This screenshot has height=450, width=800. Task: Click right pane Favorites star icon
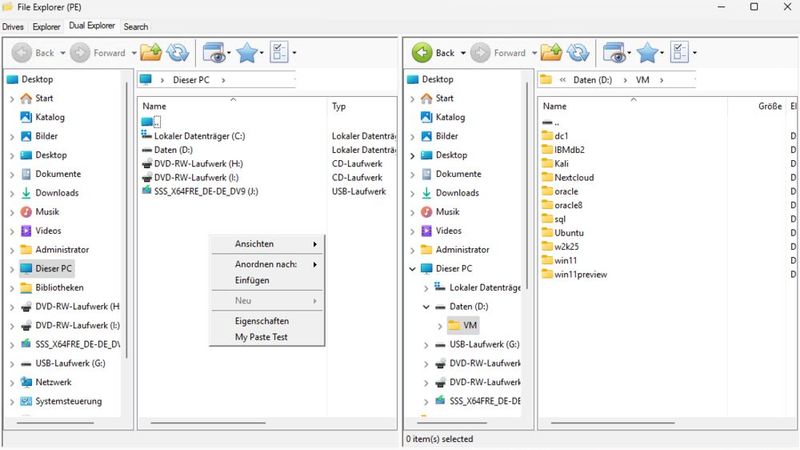(647, 53)
